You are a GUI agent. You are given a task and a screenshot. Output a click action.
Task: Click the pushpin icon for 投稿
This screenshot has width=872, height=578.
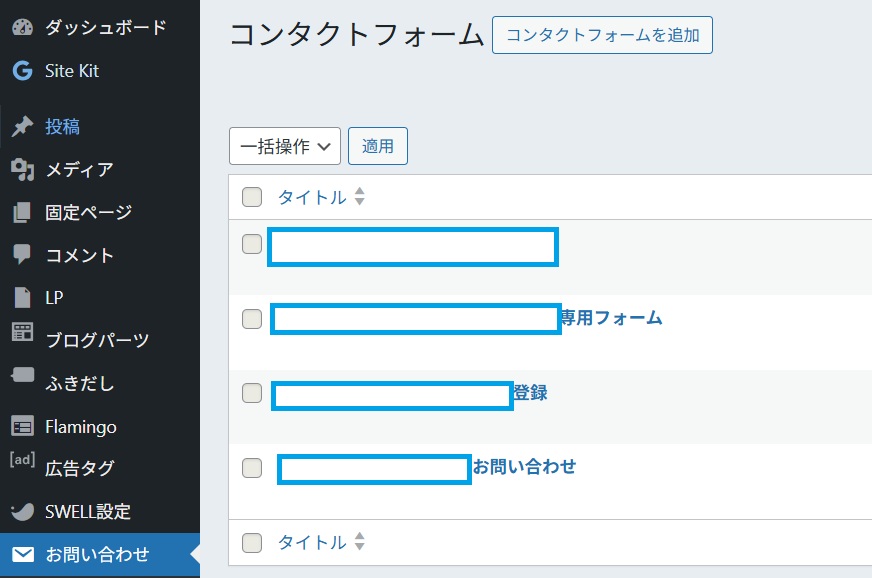[x=22, y=127]
